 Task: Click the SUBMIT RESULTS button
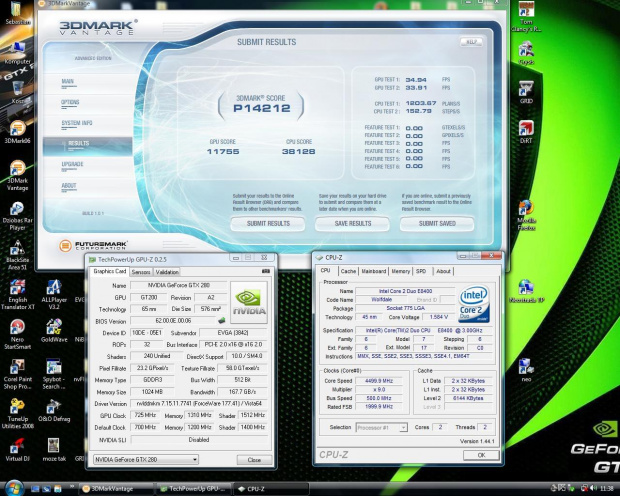[268, 223]
